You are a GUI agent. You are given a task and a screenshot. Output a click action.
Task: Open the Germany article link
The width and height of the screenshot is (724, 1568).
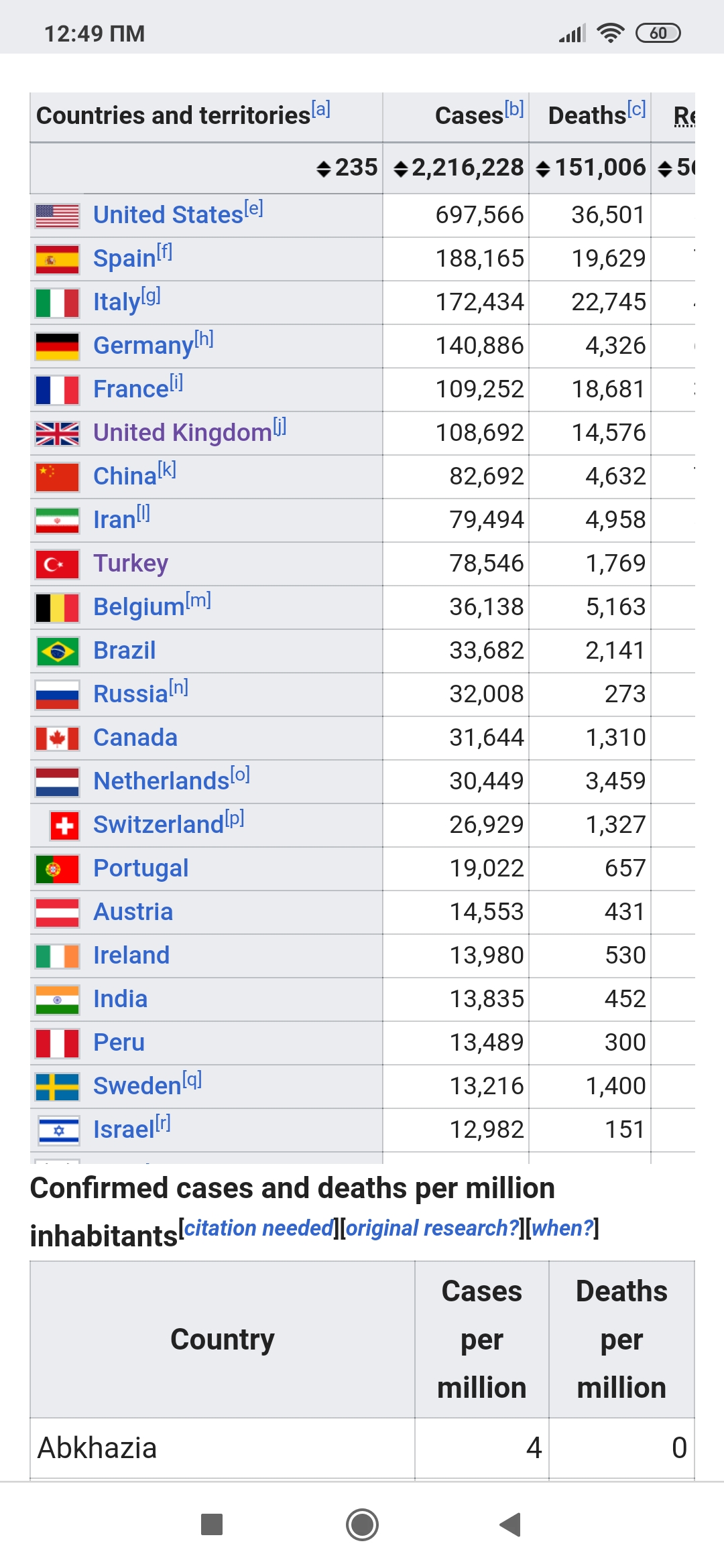[143, 346]
